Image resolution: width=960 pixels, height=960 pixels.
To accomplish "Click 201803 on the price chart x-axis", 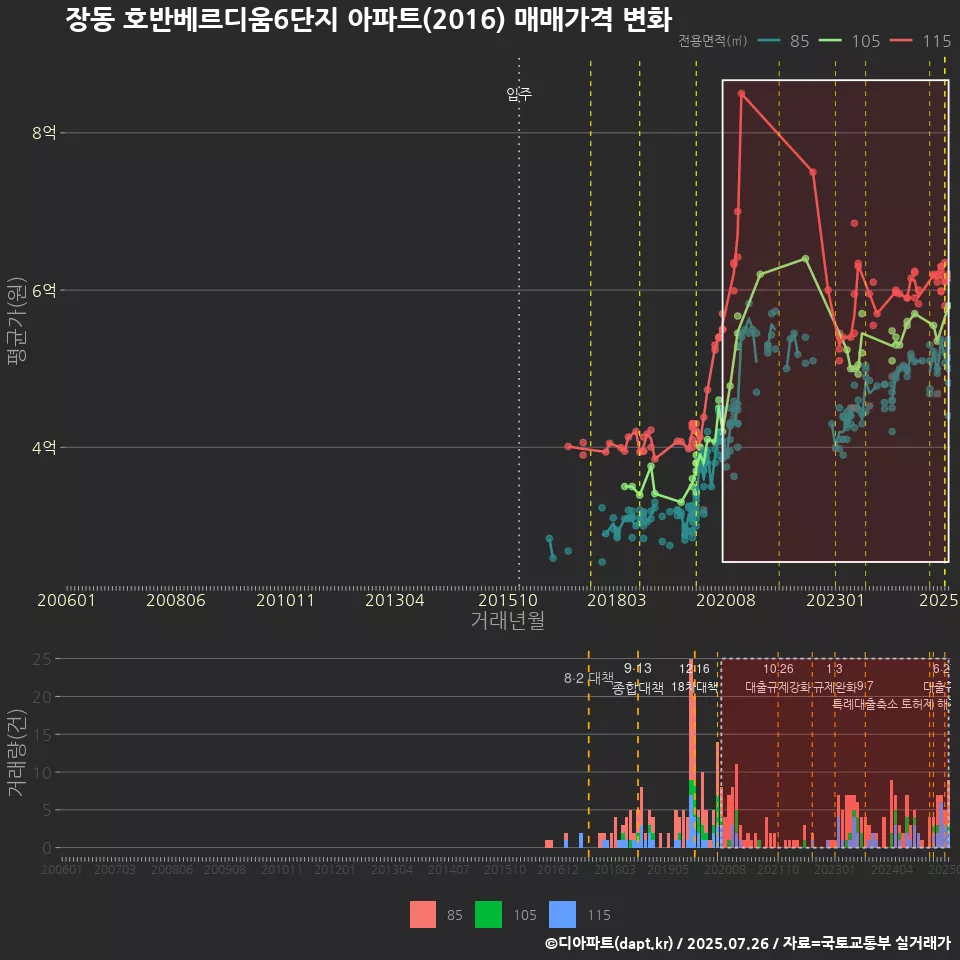I will point(617,600).
